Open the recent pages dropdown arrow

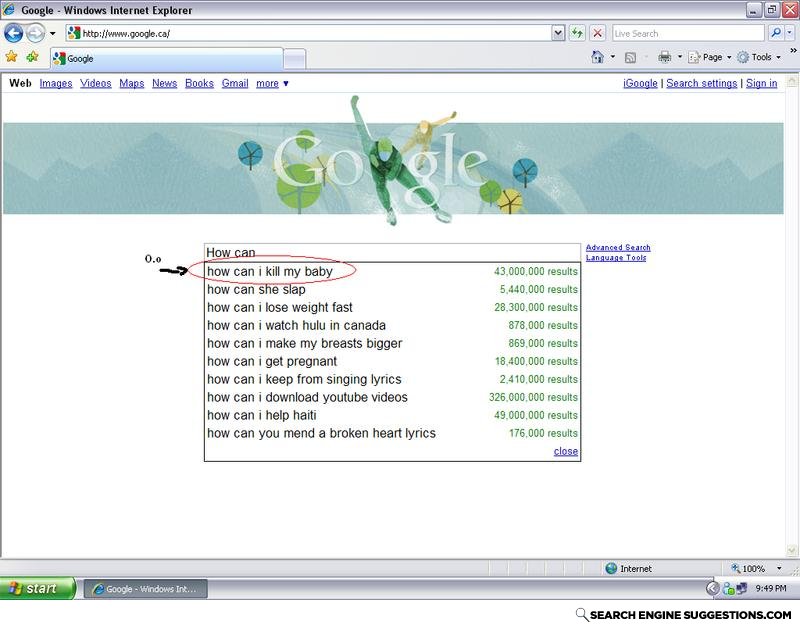click(52, 34)
